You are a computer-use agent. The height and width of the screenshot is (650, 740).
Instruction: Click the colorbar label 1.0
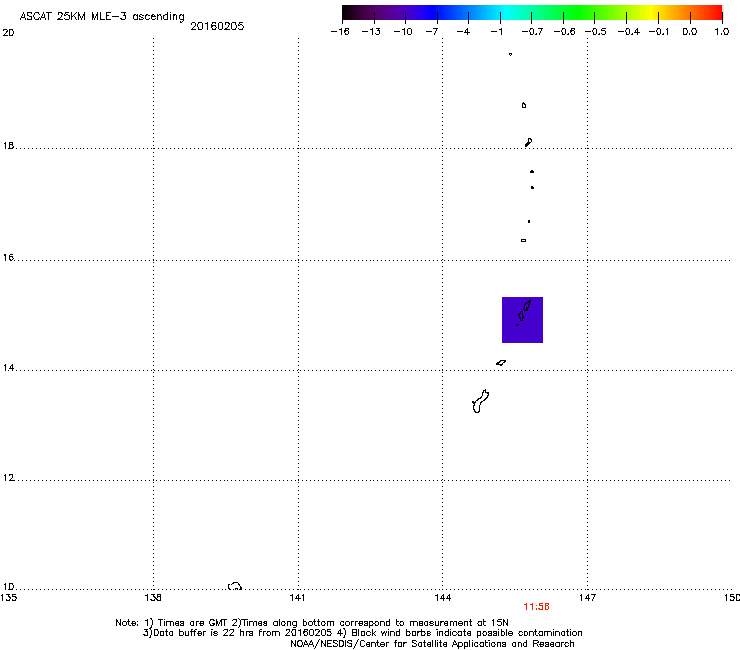[722, 32]
